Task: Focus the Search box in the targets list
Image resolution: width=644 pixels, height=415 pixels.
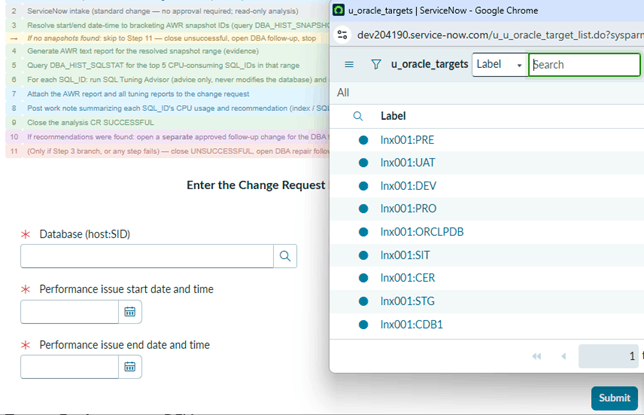Action: (x=584, y=65)
